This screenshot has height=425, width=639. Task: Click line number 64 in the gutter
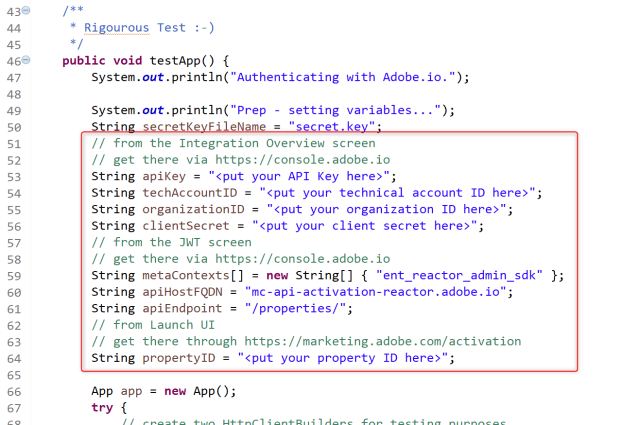click(x=14, y=359)
